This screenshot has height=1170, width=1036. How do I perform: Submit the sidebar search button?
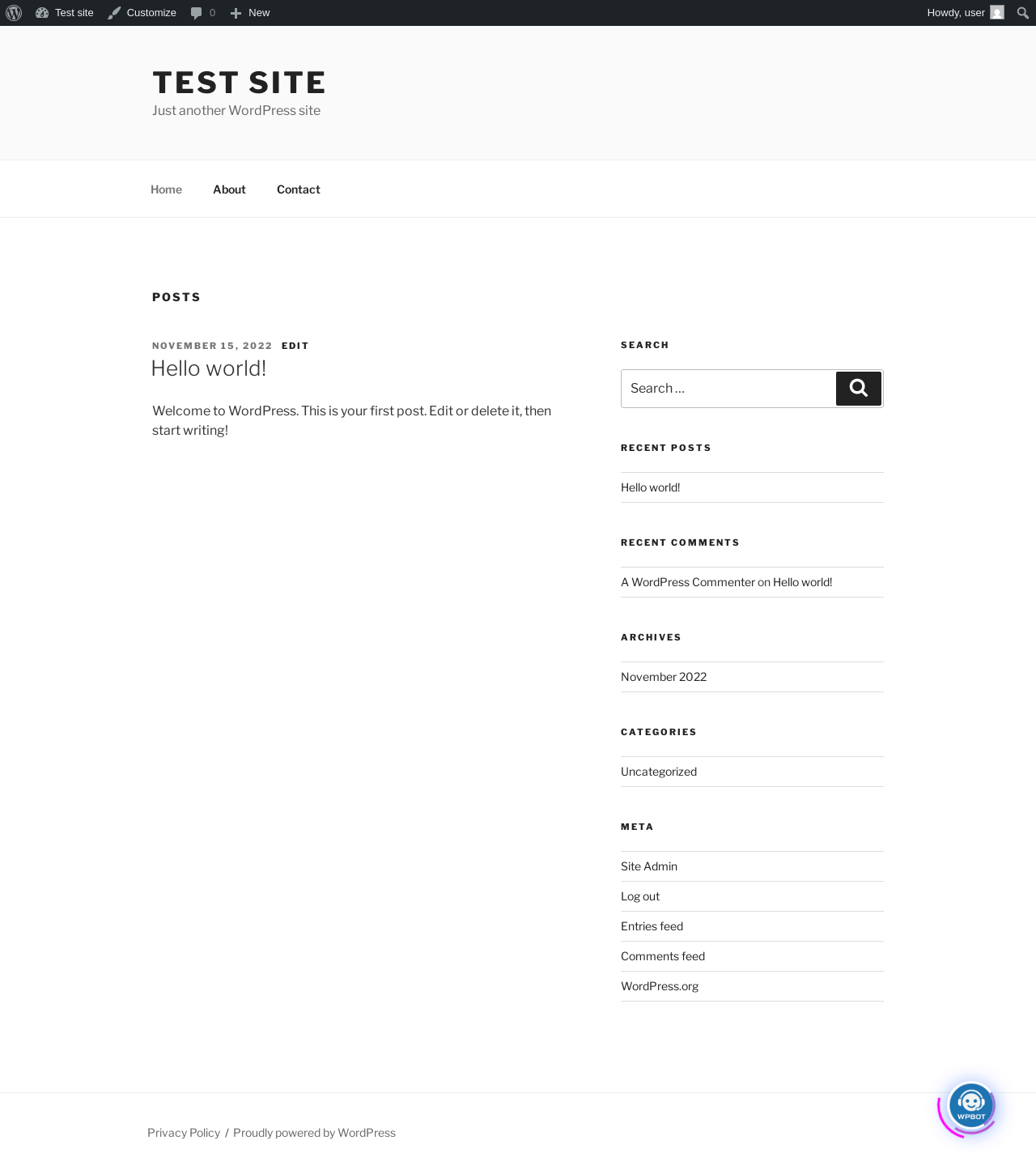tap(859, 389)
